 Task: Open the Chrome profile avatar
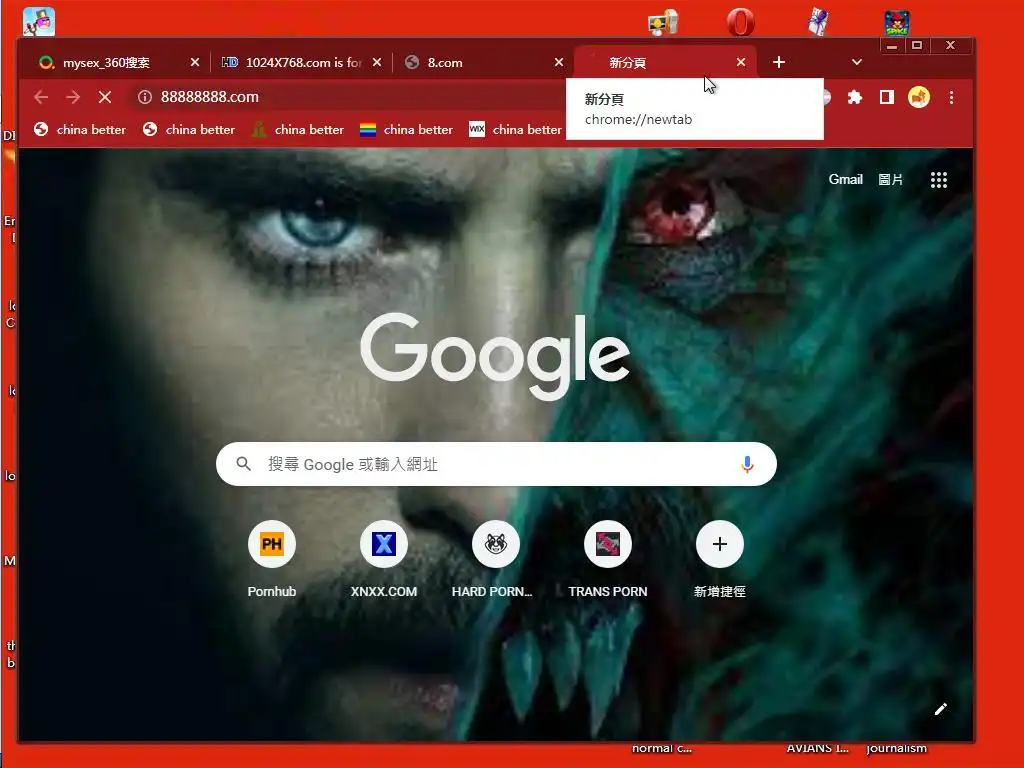coord(919,97)
